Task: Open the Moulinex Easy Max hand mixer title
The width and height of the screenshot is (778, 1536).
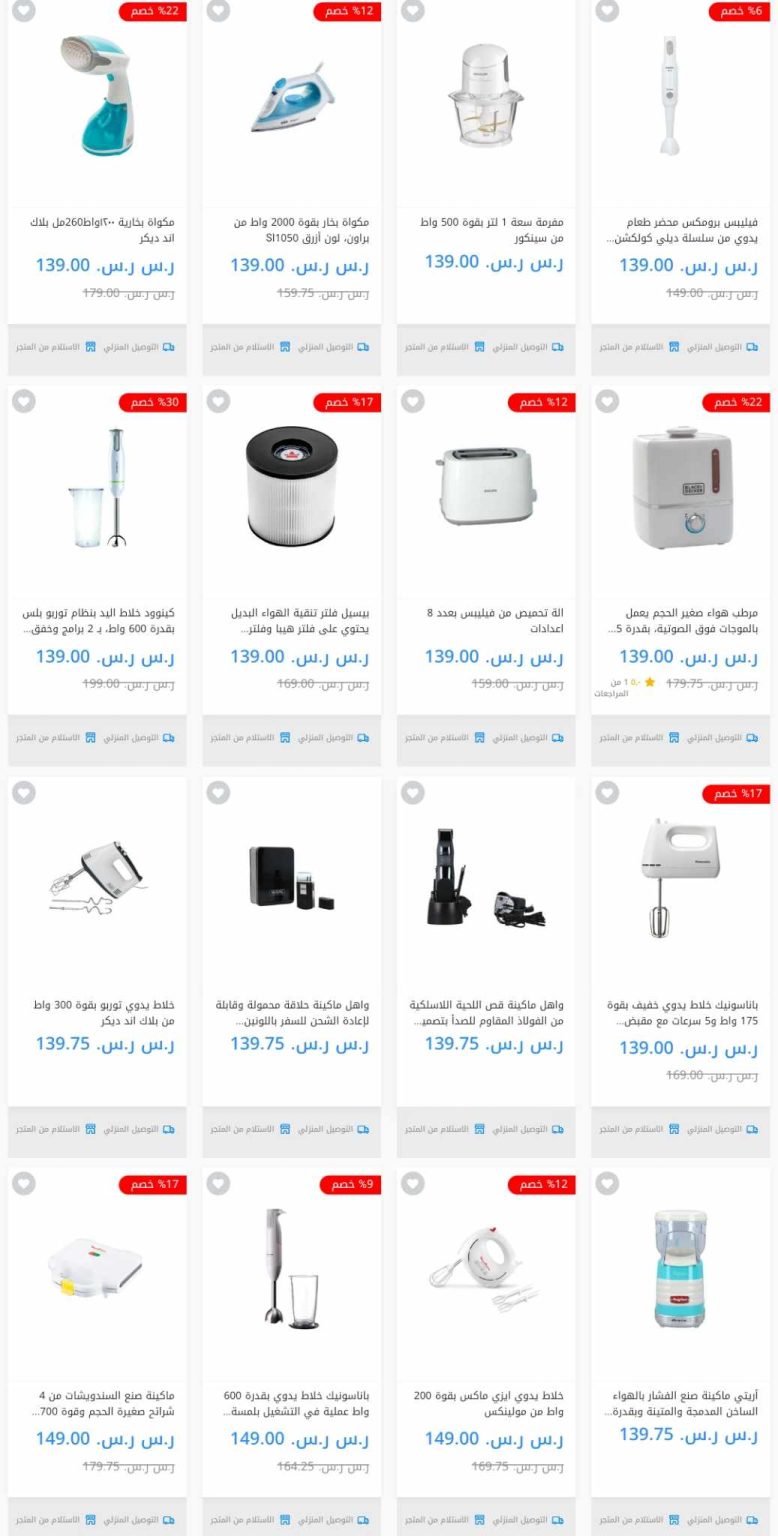Action: (488, 1403)
